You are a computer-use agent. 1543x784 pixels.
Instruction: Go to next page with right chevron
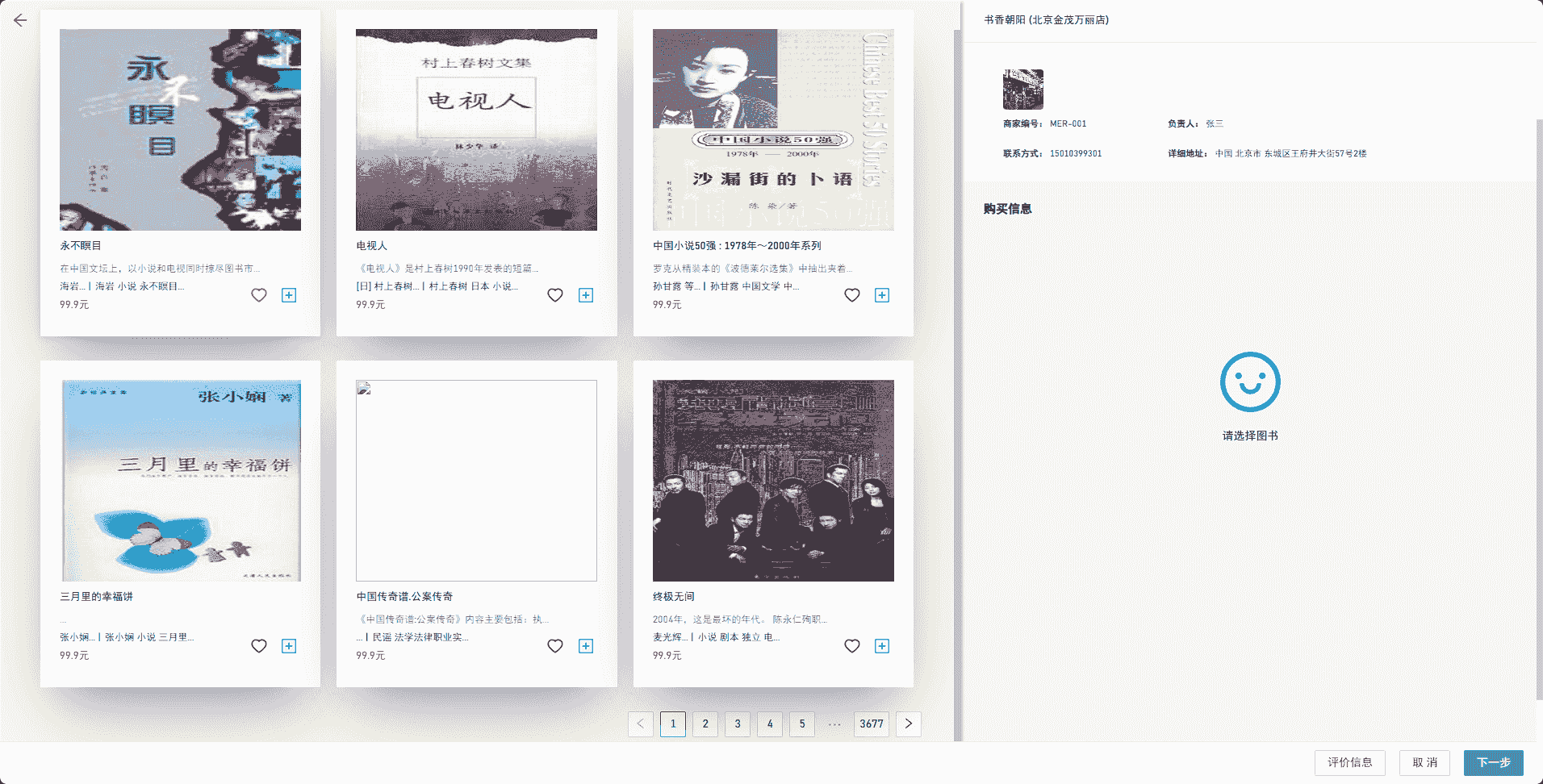(908, 724)
